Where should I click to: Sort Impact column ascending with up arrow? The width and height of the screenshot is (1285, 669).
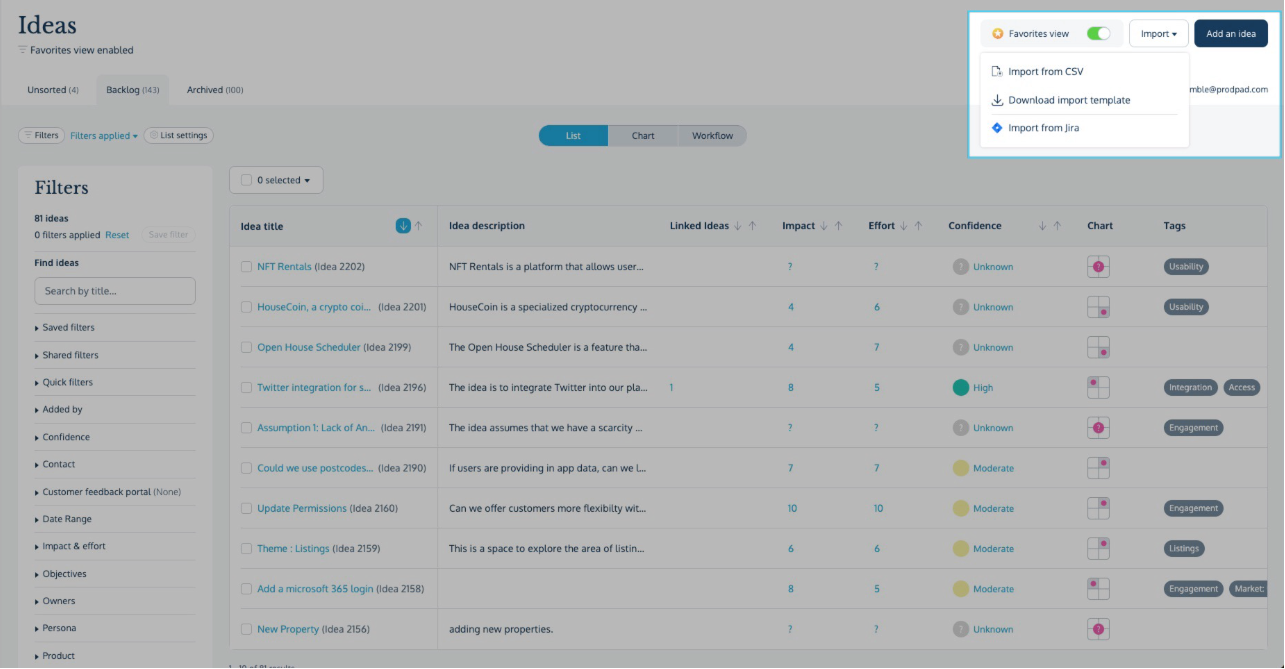[837, 226]
